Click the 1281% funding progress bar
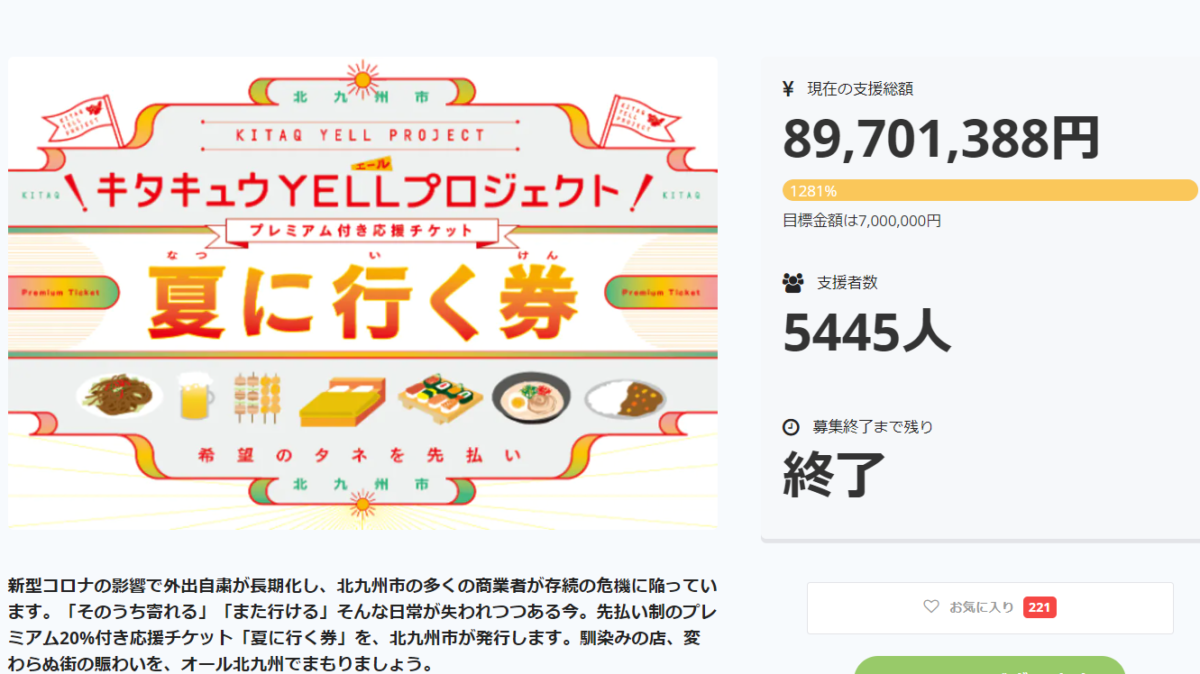Viewport: 1200px width, 674px height. [990, 190]
